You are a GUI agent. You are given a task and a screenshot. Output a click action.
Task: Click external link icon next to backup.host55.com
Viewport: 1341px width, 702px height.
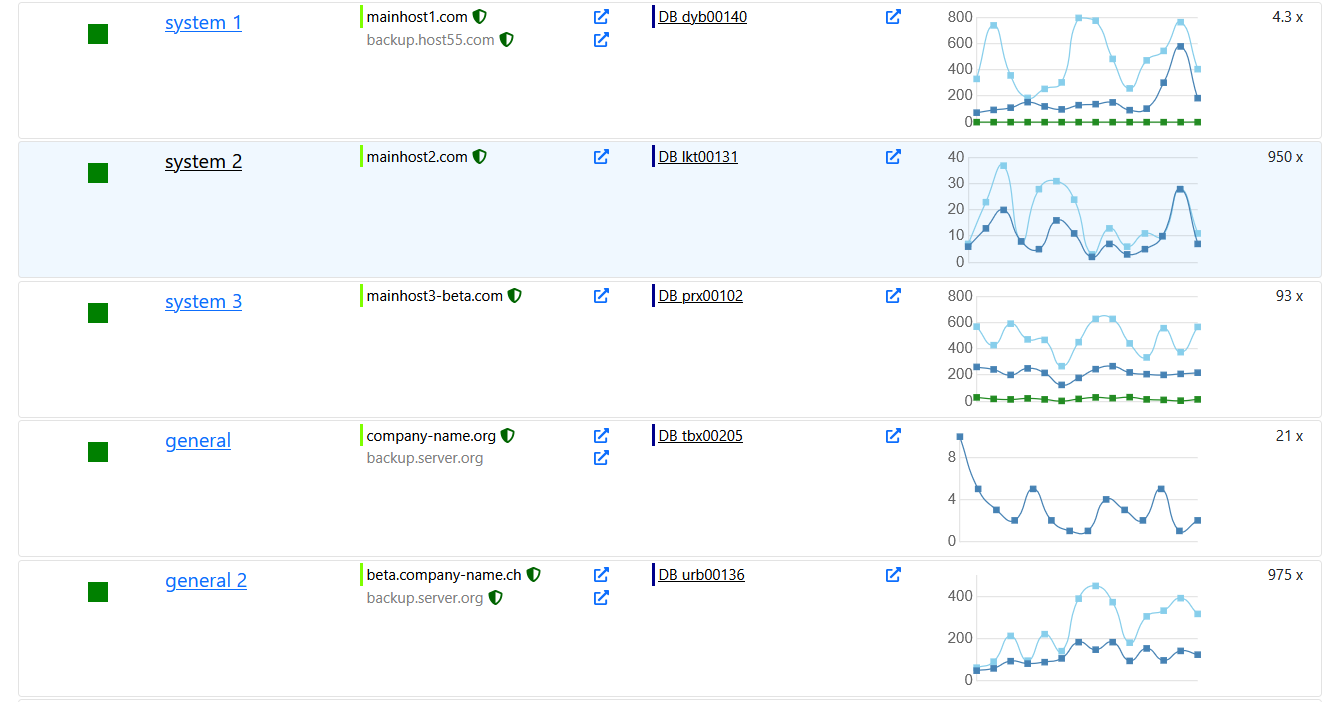601,40
